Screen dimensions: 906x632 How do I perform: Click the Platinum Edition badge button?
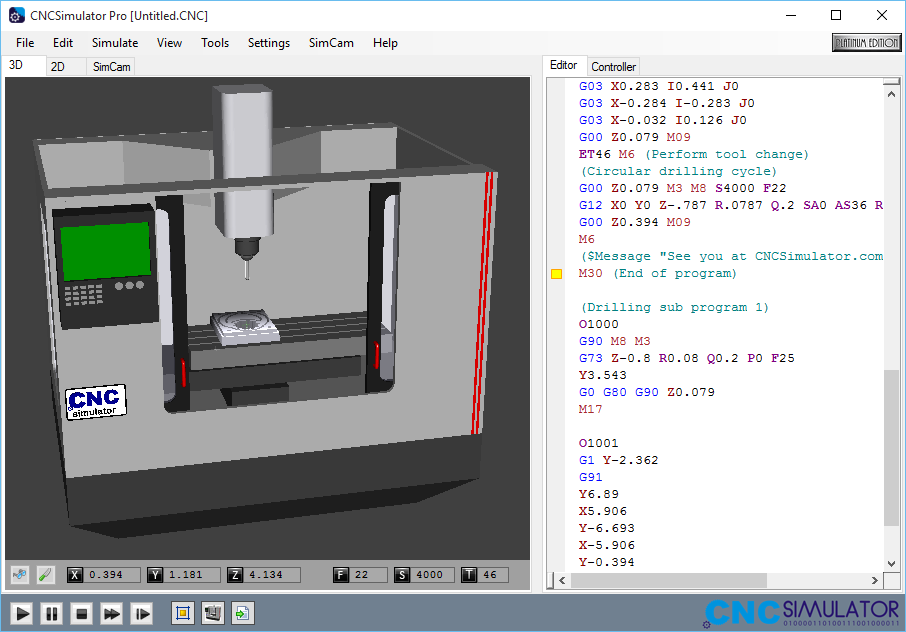tap(866, 43)
